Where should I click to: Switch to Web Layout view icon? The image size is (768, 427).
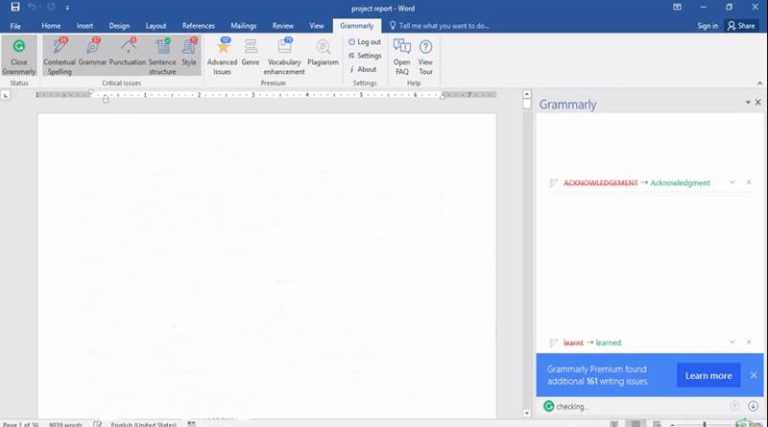click(x=657, y=424)
